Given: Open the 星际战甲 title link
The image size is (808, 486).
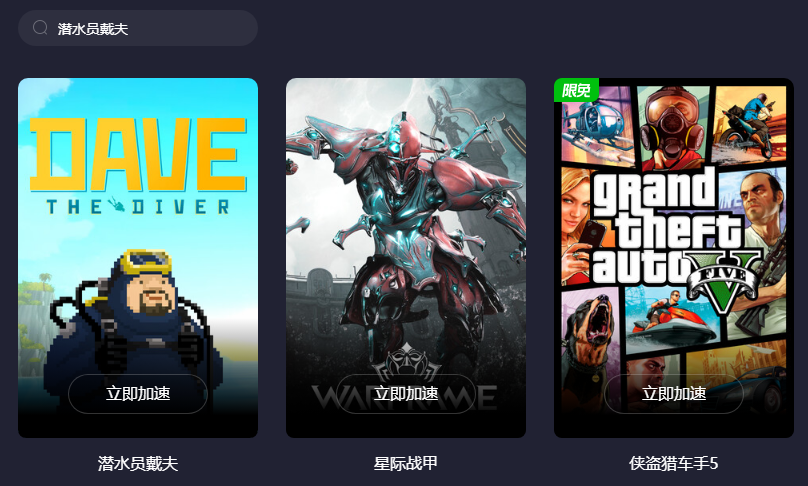Looking at the screenshot, I should 406,463.
